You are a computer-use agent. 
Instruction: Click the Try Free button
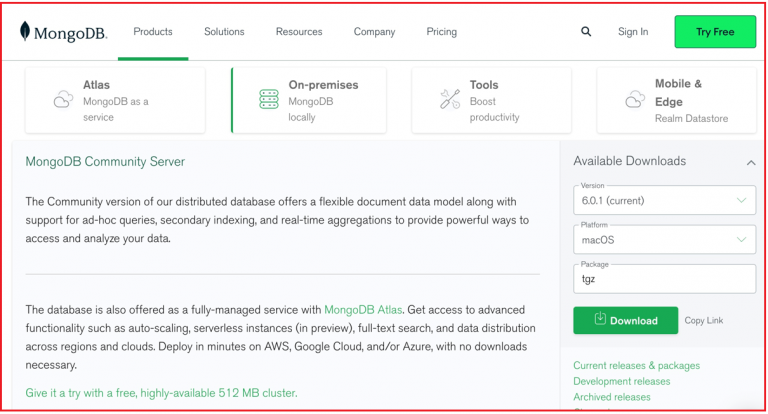click(715, 32)
